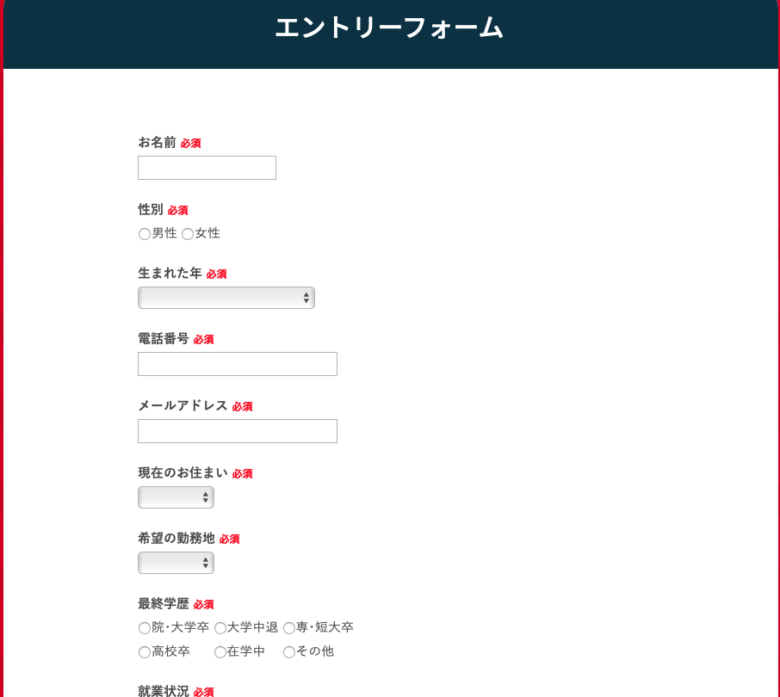
Task: Select 在学中 radio option
Action: point(220,652)
